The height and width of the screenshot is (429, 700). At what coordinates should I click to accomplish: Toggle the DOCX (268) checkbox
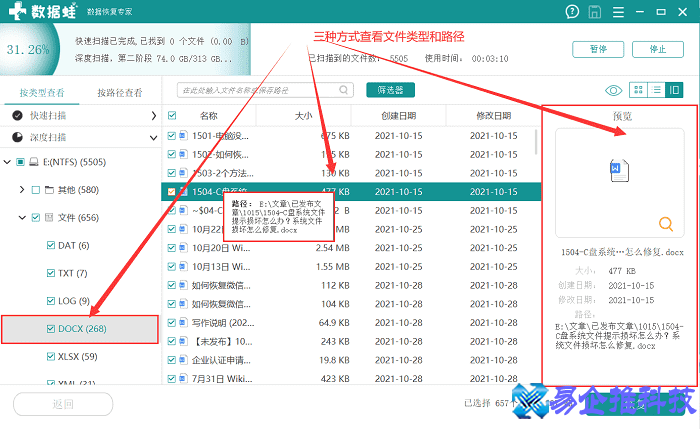(x=51, y=329)
